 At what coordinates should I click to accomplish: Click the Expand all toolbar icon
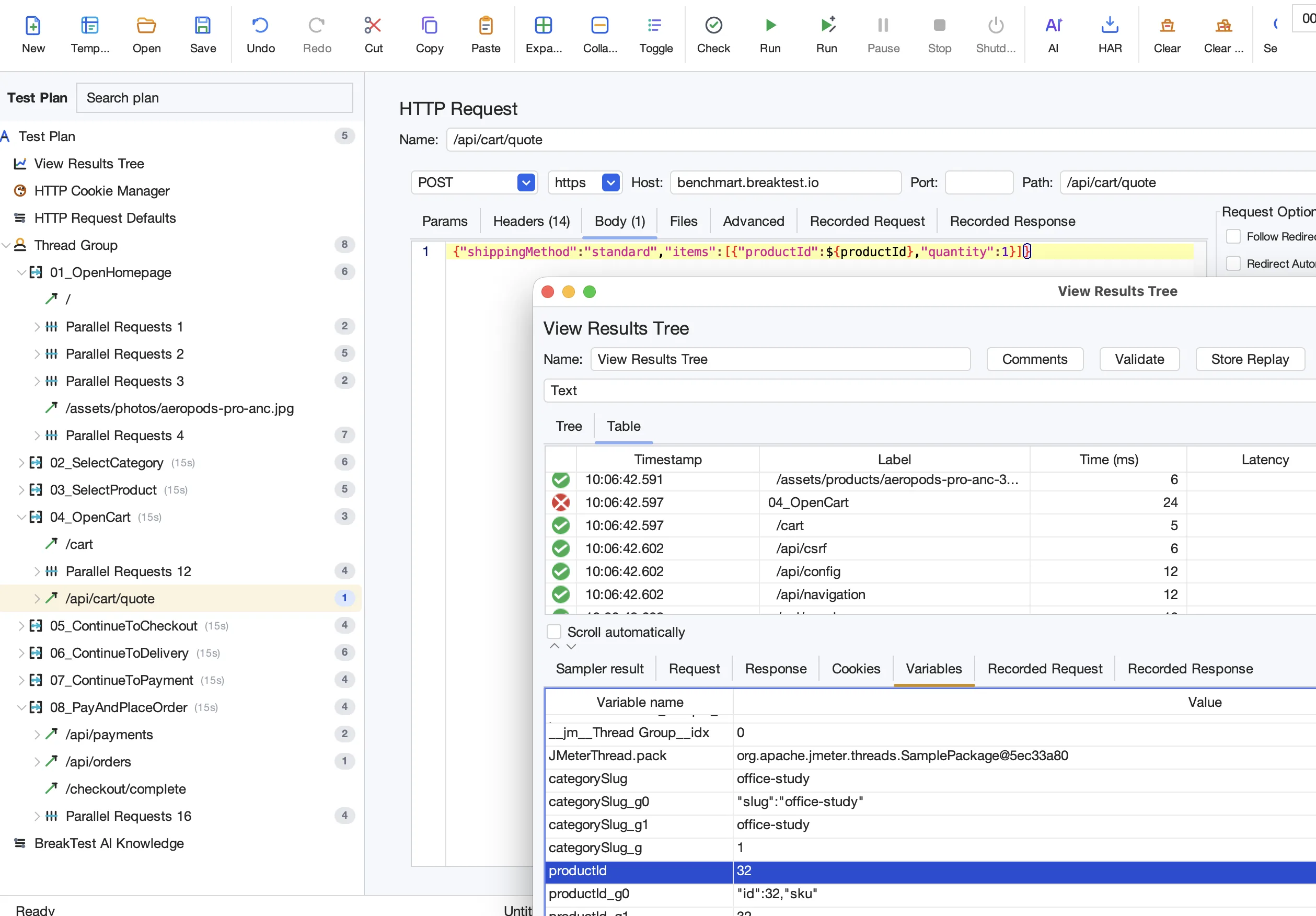[544, 26]
